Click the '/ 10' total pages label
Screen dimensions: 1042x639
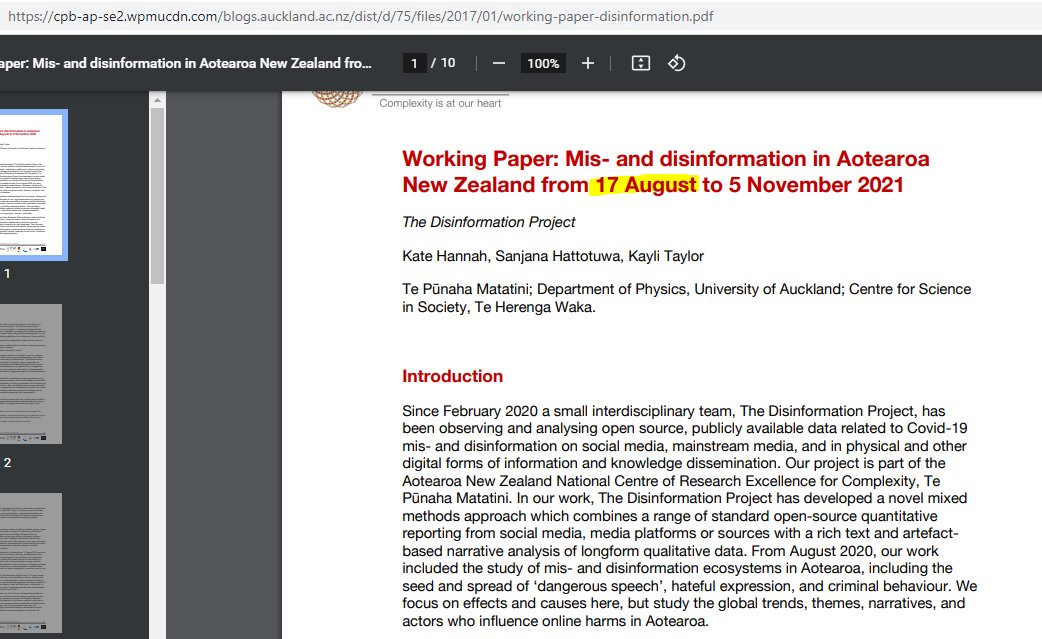443,63
